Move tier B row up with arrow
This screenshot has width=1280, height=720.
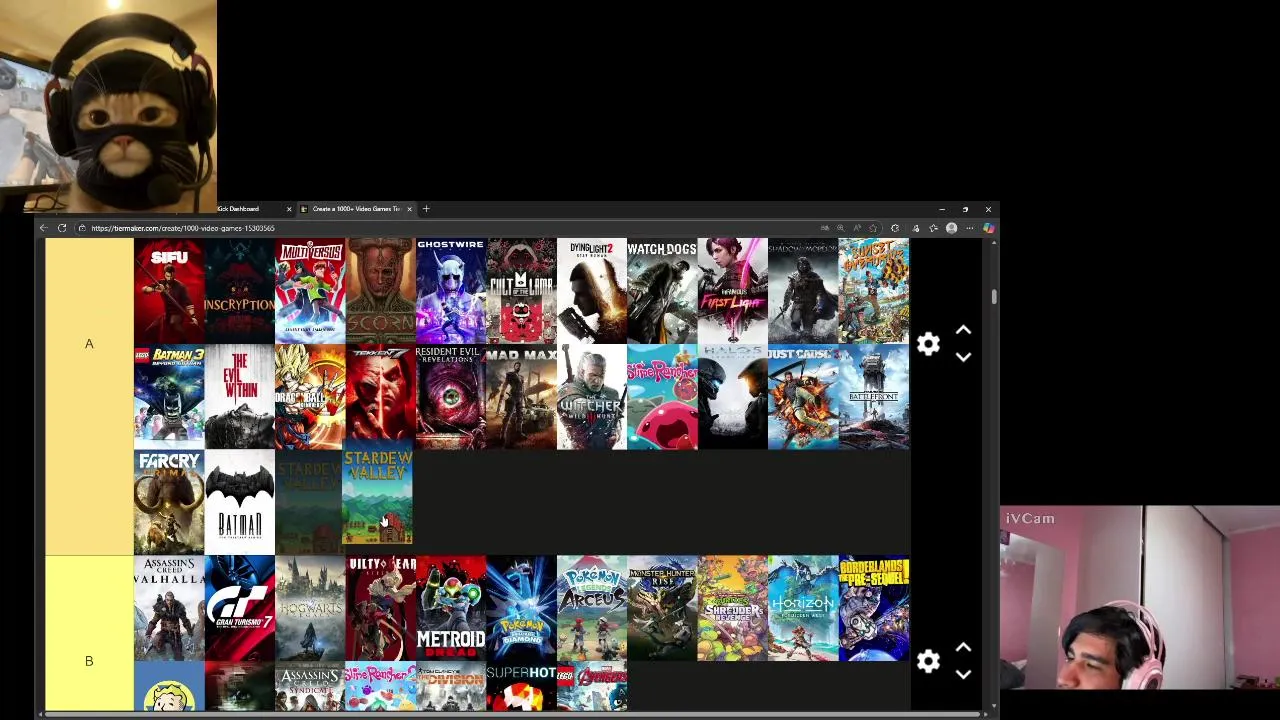(x=963, y=647)
